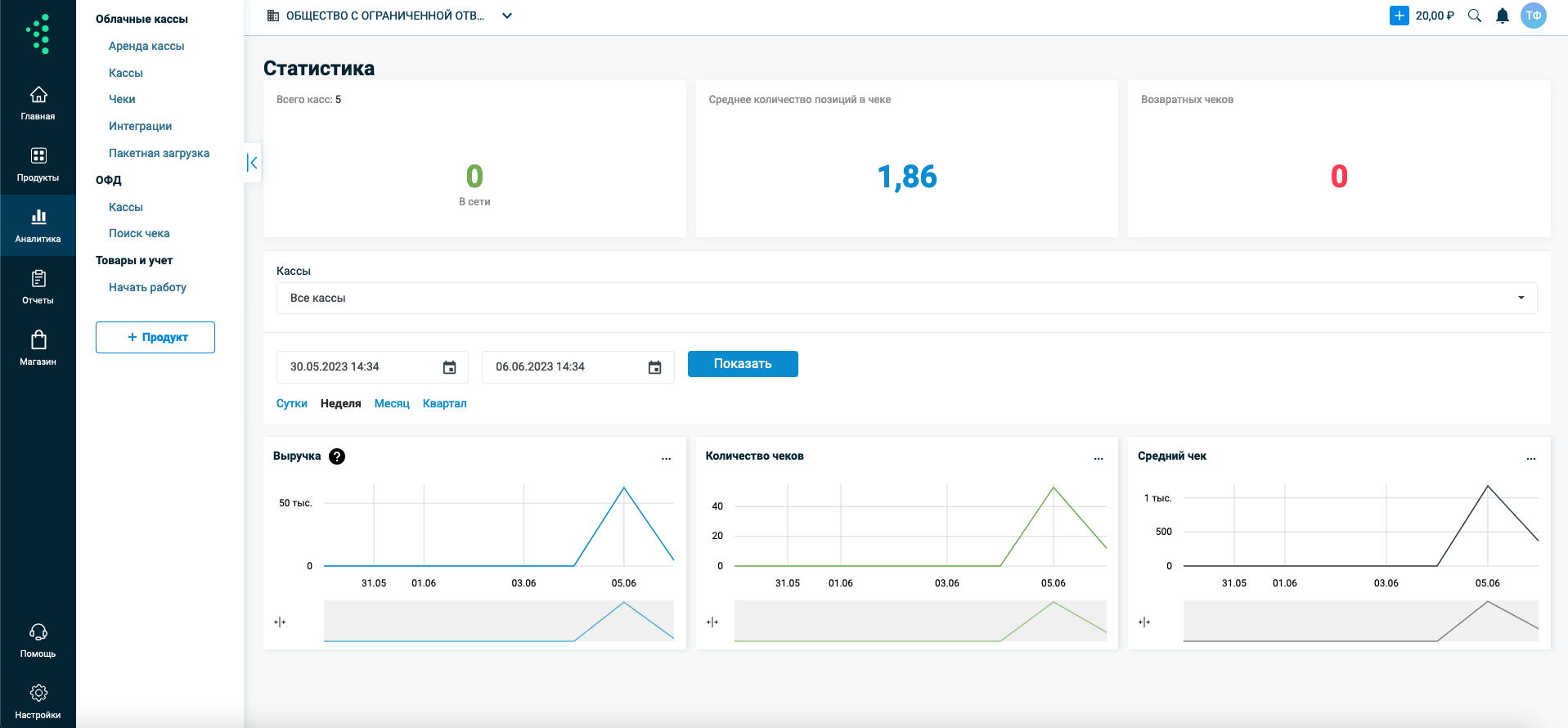
Task: Collapse the side menu panel
Action: 252,163
